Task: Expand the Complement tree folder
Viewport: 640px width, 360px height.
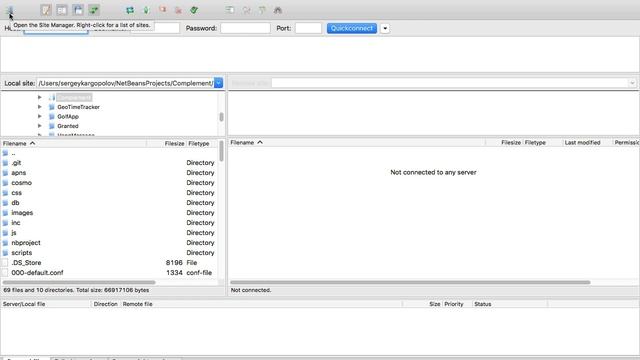Action: (x=40, y=97)
